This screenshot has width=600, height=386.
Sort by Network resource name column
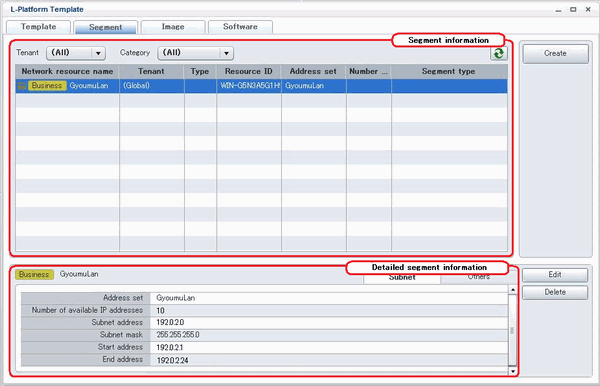coord(67,72)
